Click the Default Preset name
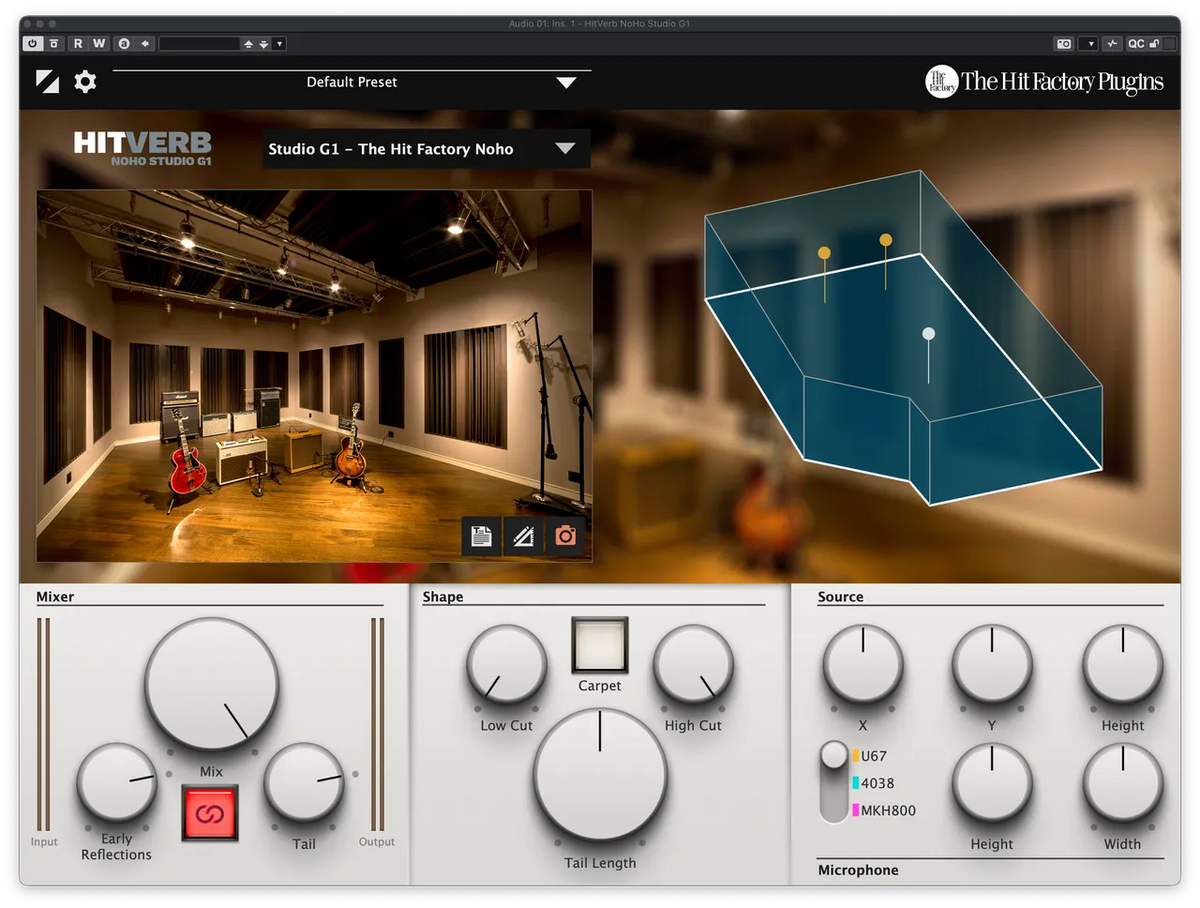The height and width of the screenshot is (908, 1200). (352, 82)
